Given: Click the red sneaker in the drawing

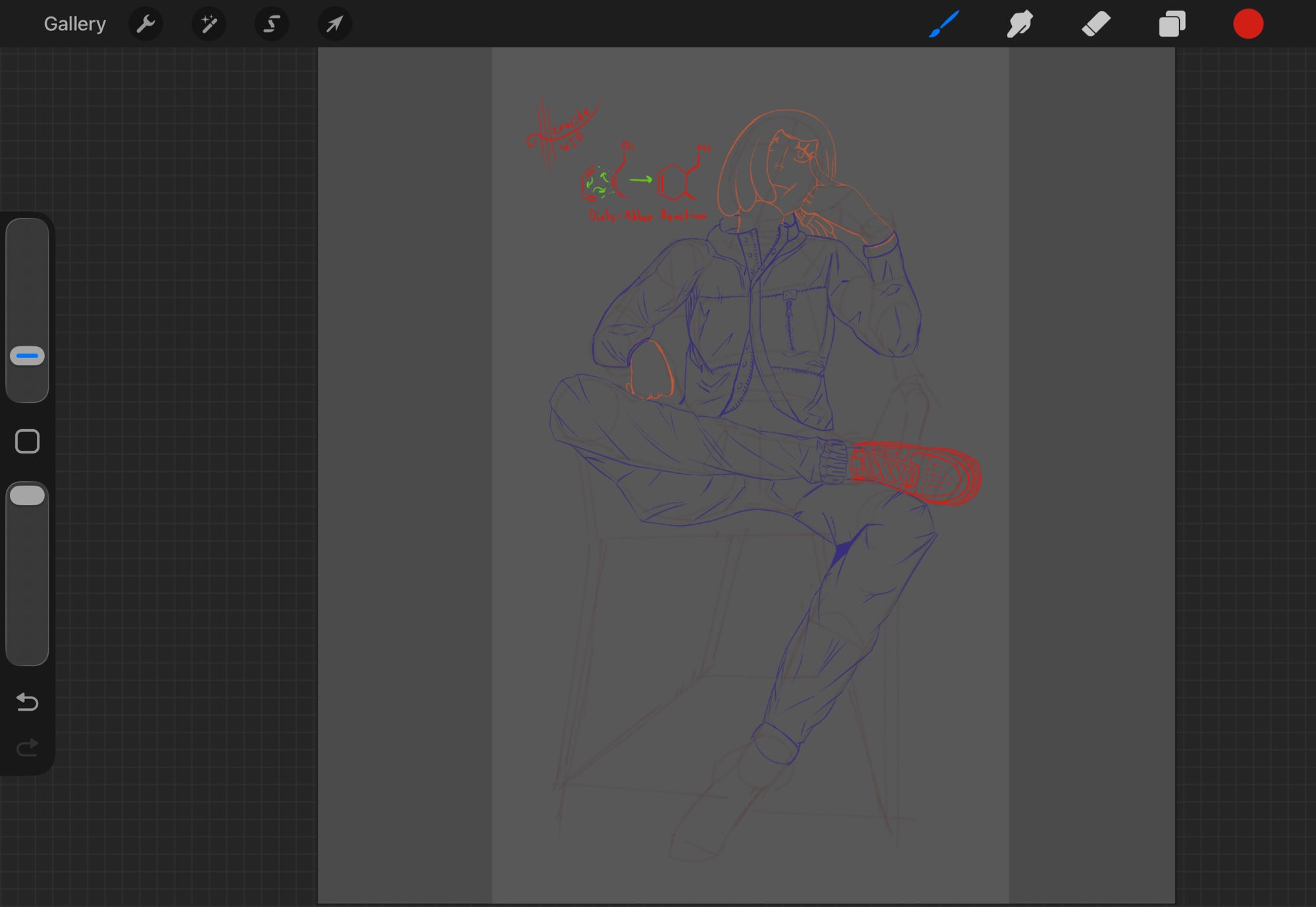Looking at the screenshot, I should pyautogui.click(x=917, y=471).
